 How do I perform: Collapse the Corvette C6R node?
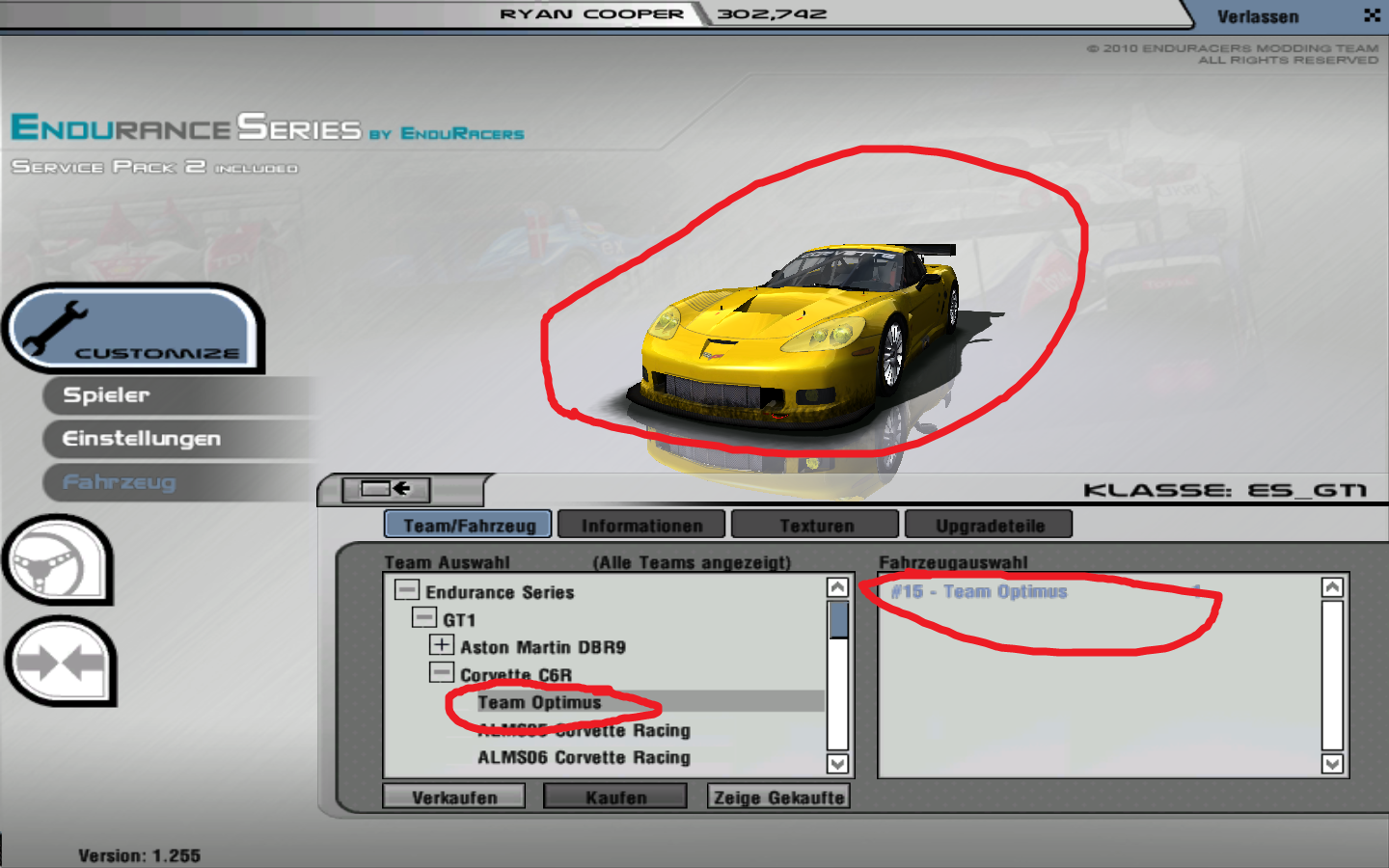pyautogui.click(x=442, y=672)
